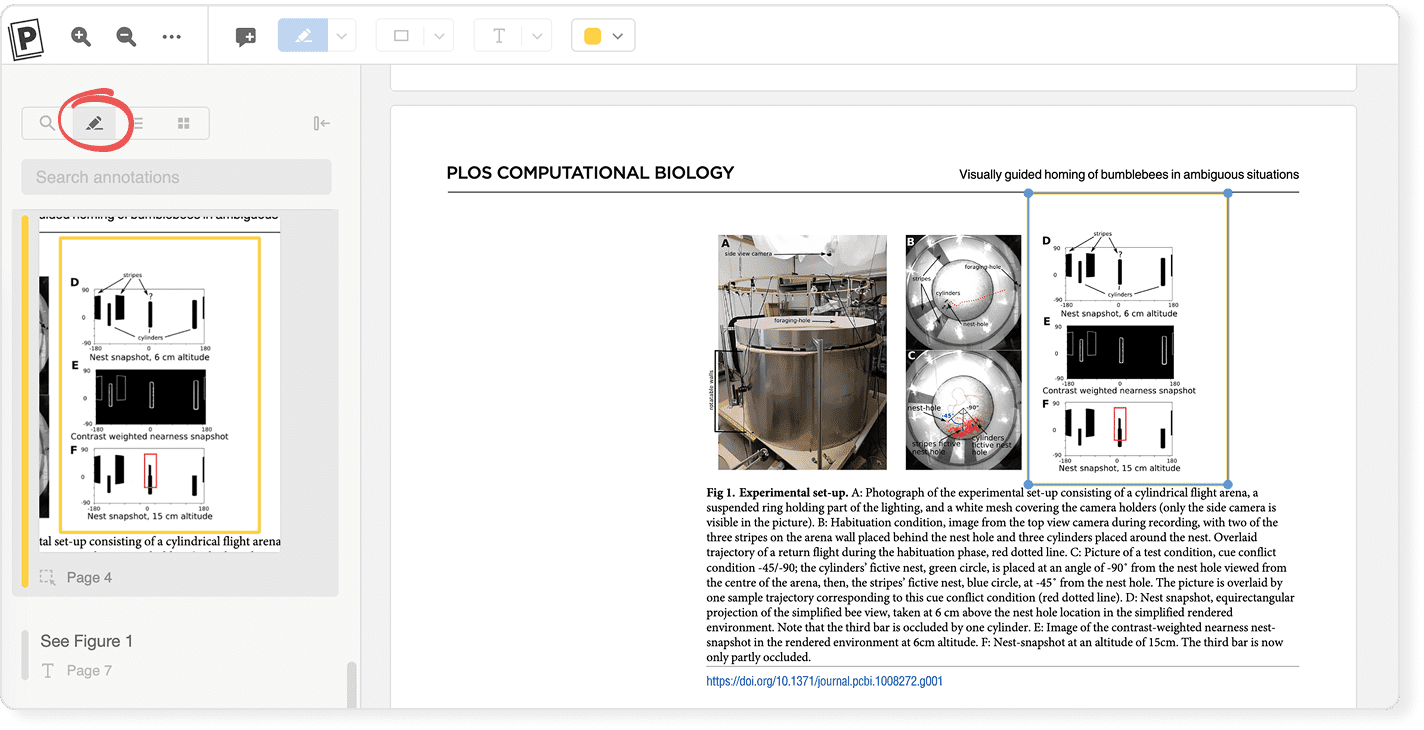The width and height of the screenshot is (1424, 730).
Task: Open the journal DOI link
Action: pyautogui.click(x=824, y=681)
